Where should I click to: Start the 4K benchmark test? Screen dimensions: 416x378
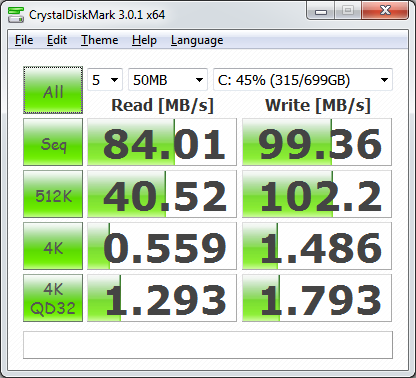tap(53, 246)
